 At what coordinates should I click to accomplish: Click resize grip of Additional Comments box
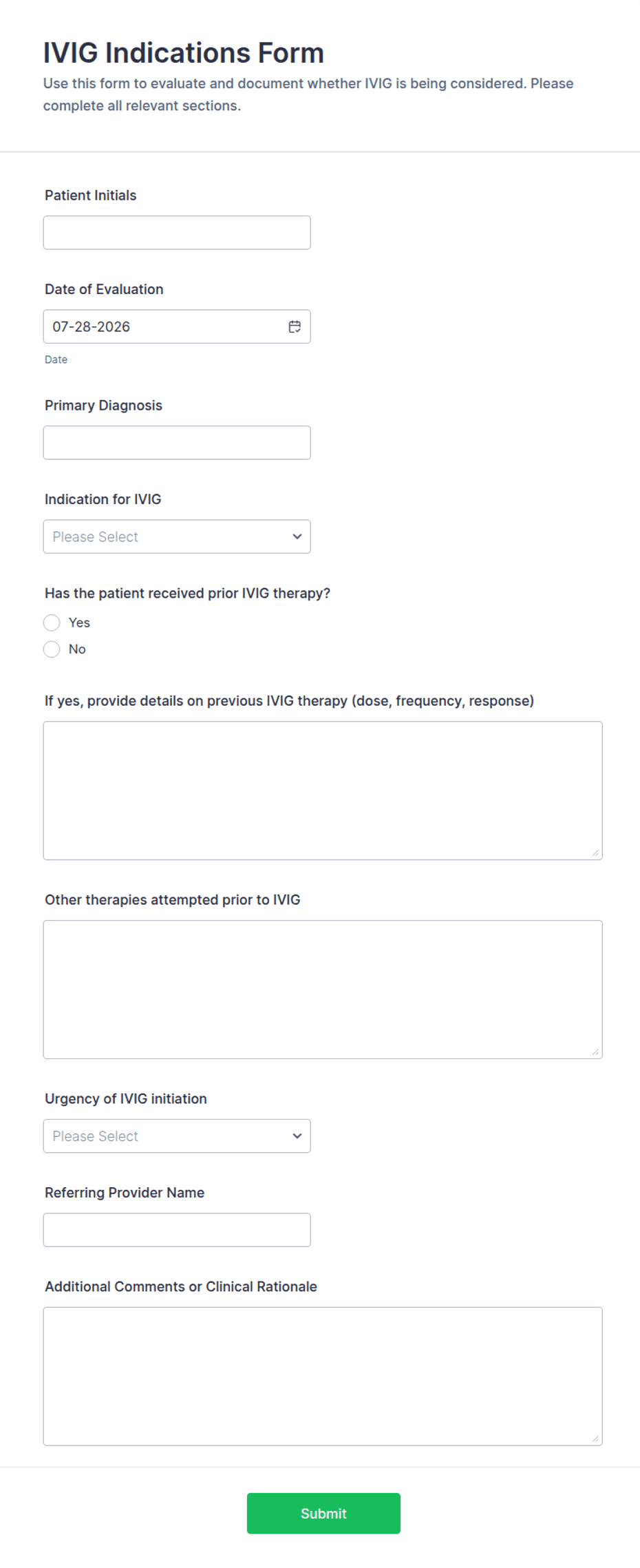(595, 1439)
